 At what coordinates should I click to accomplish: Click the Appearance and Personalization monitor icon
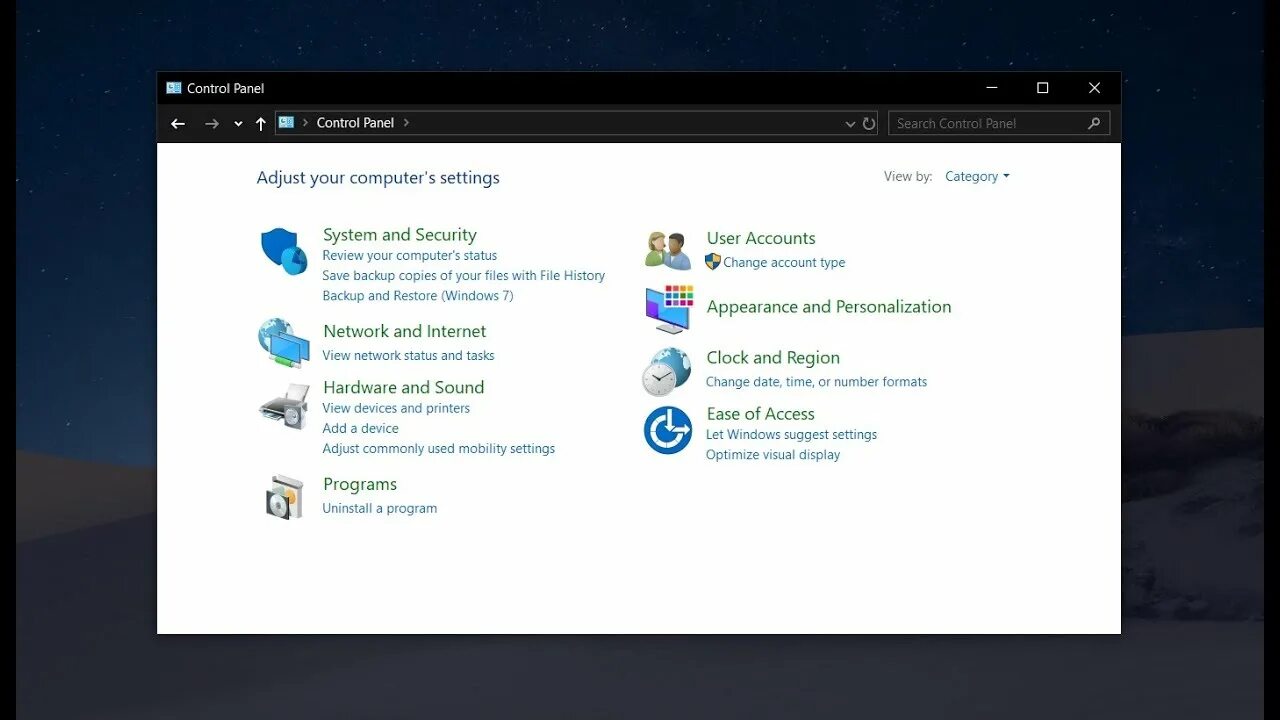tap(669, 308)
